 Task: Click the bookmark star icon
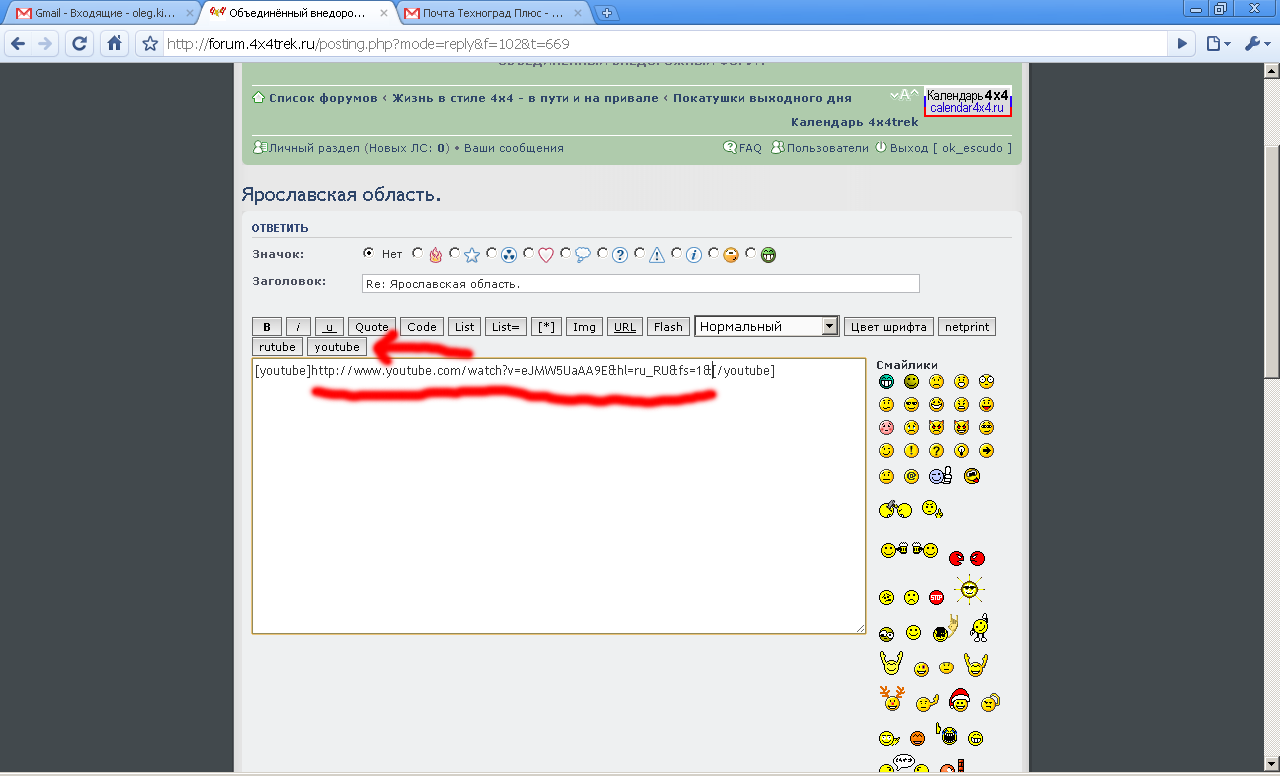[x=150, y=44]
